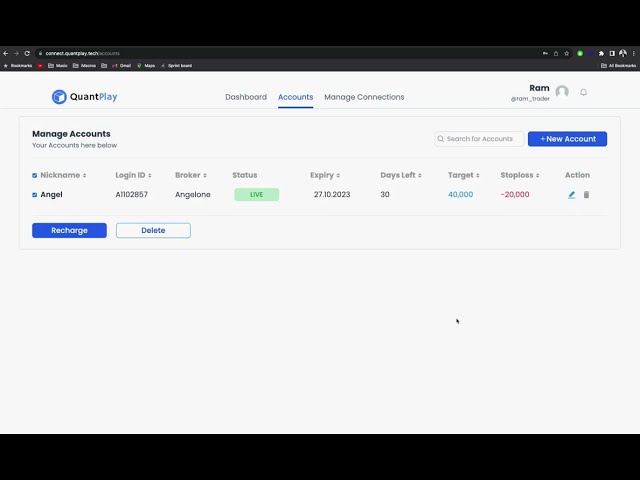Switch to the Dashboard tab

(246, 97)
